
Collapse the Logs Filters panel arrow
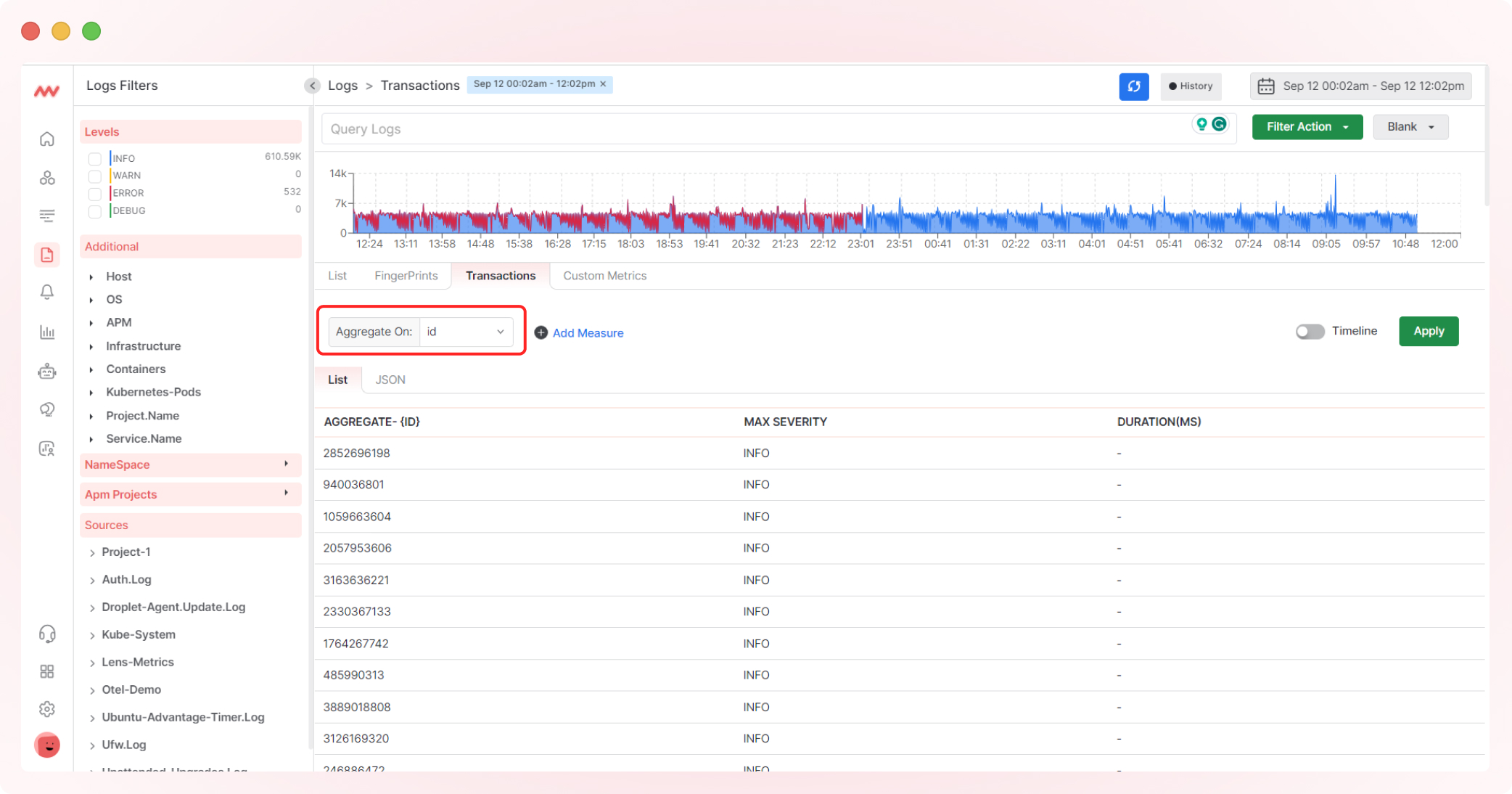pos(312,86)
